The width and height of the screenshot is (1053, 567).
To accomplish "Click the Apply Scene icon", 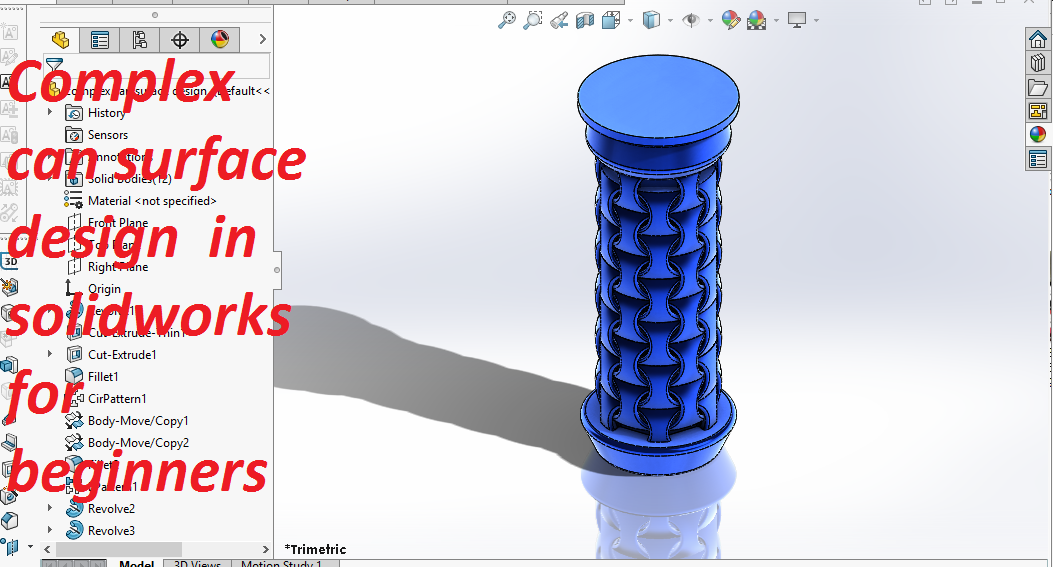I will pos(757,21).
